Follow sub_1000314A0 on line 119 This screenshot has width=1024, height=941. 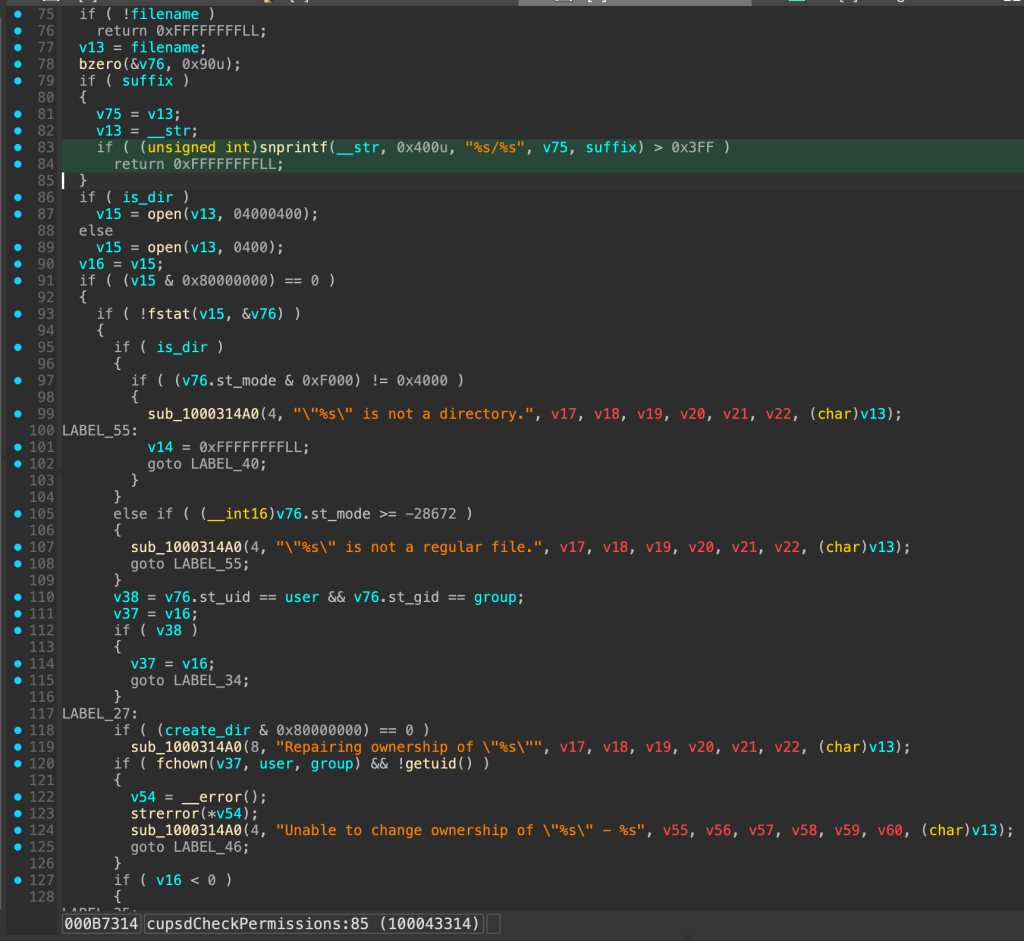tap(186, 747)
